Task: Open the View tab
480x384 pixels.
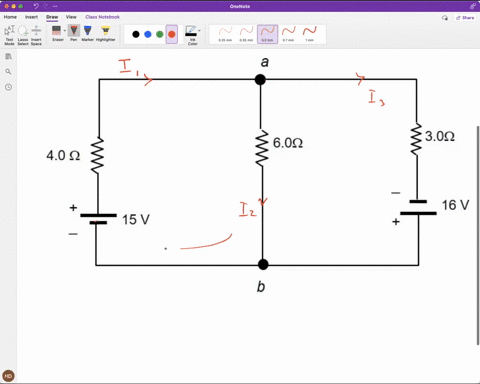Action: pyautogui.click(x=71, y=17)
